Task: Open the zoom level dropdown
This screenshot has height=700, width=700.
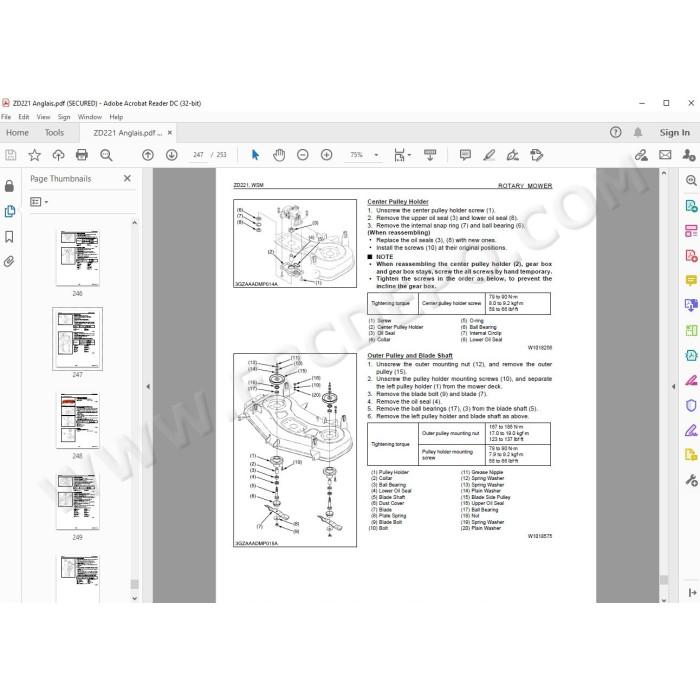Action: pos(376,155)
